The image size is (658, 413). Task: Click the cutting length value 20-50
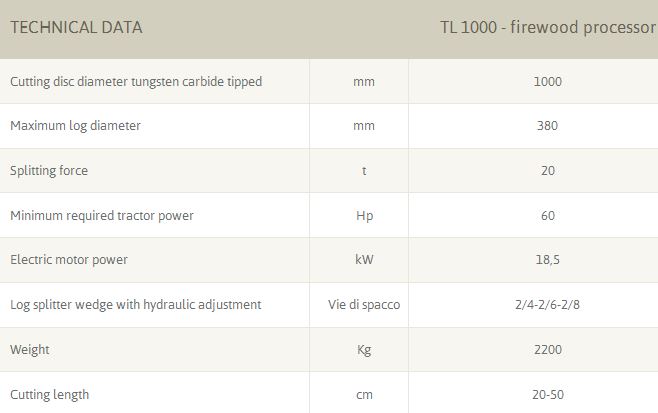click(x=548, y=395)
